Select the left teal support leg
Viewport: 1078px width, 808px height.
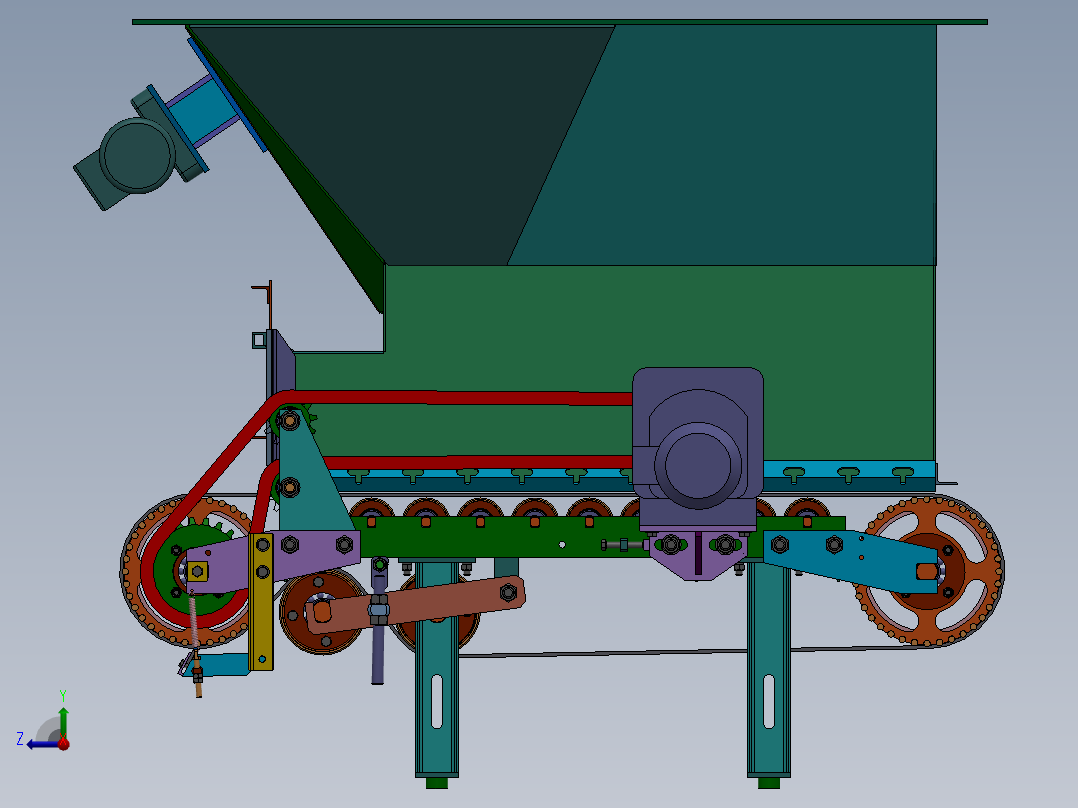437,668
